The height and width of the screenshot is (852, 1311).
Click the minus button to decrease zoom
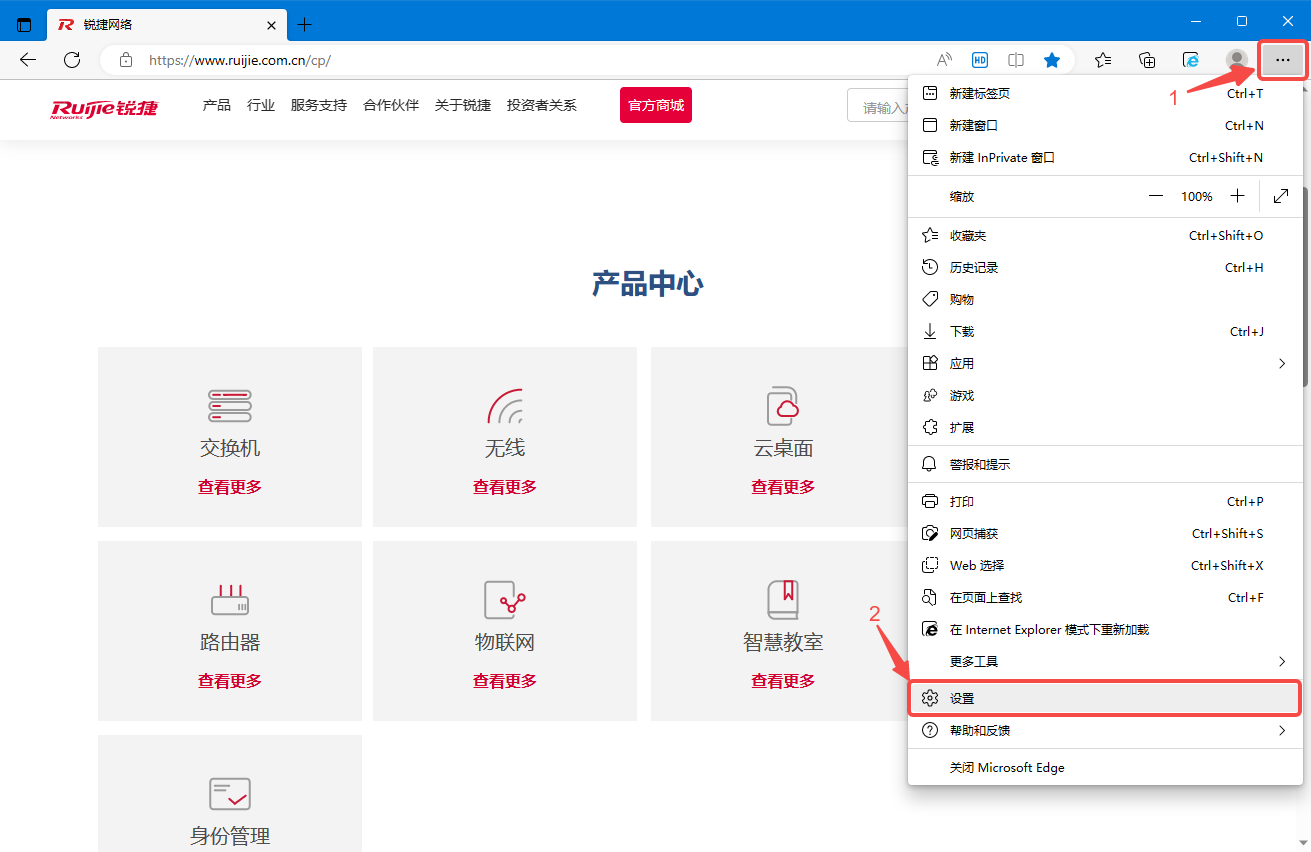1156,196
